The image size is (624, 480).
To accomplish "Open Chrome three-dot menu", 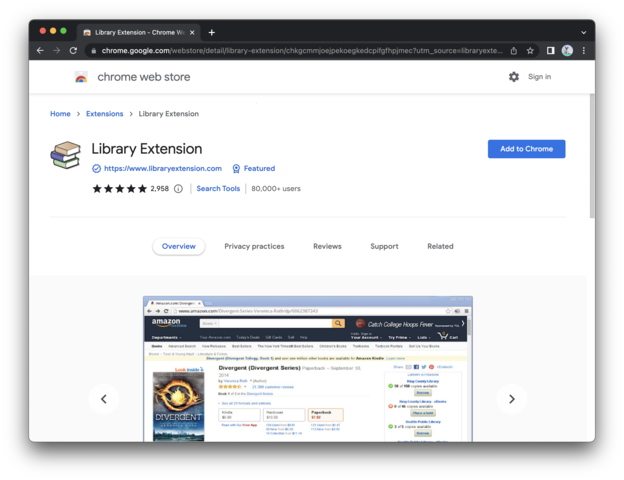I will click(x=584, y=51).
